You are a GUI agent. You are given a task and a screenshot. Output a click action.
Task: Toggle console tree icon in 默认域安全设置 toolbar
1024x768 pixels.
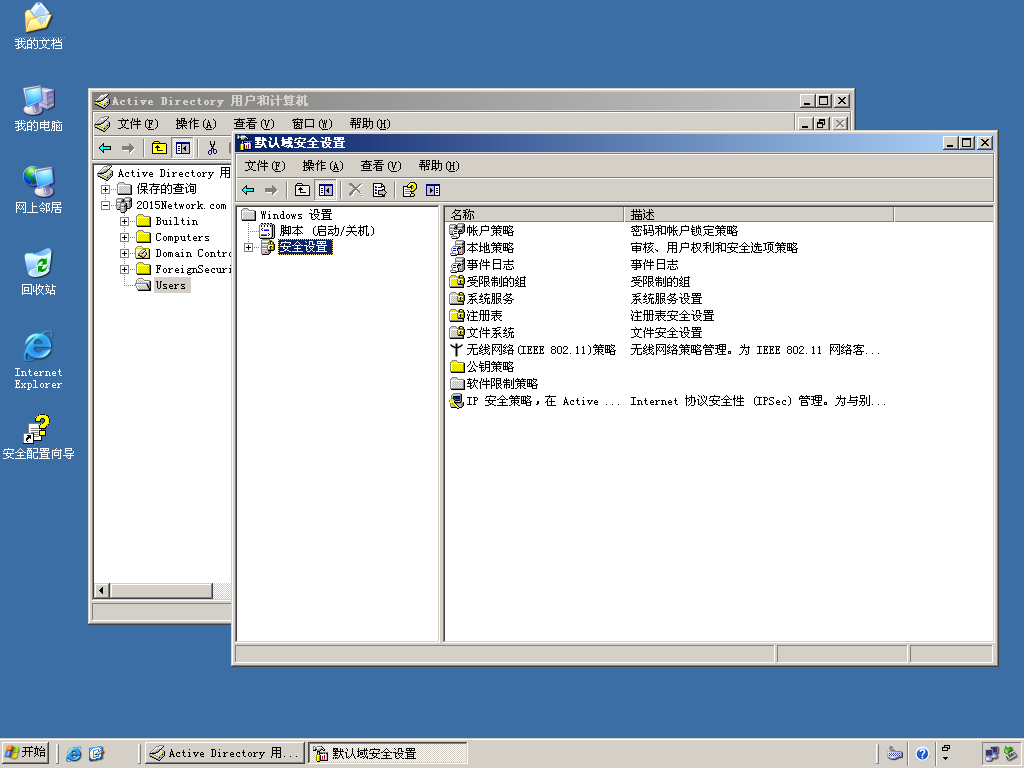click(325, 190)
